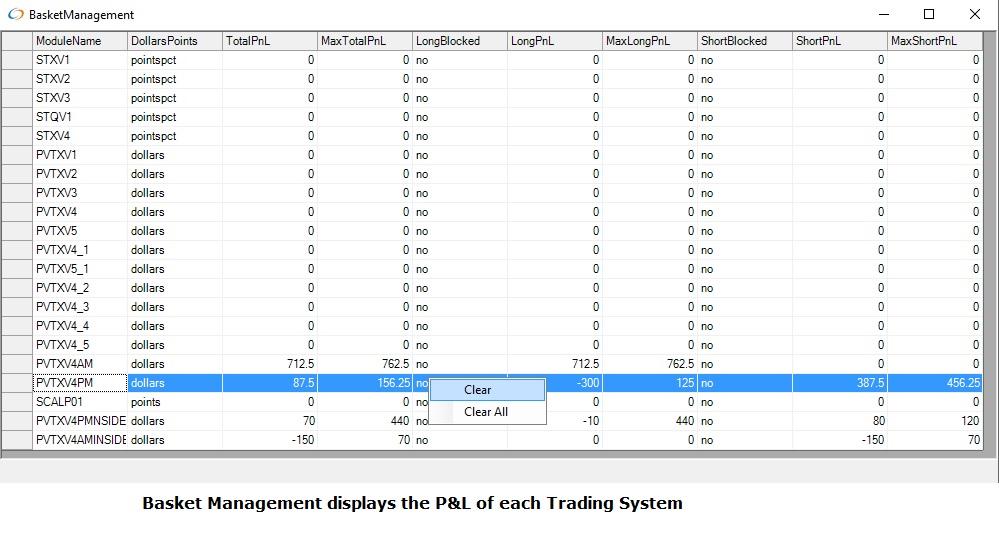
Task: Click the MaxTotalPnL column header
Action: click(x=364, y=41)
